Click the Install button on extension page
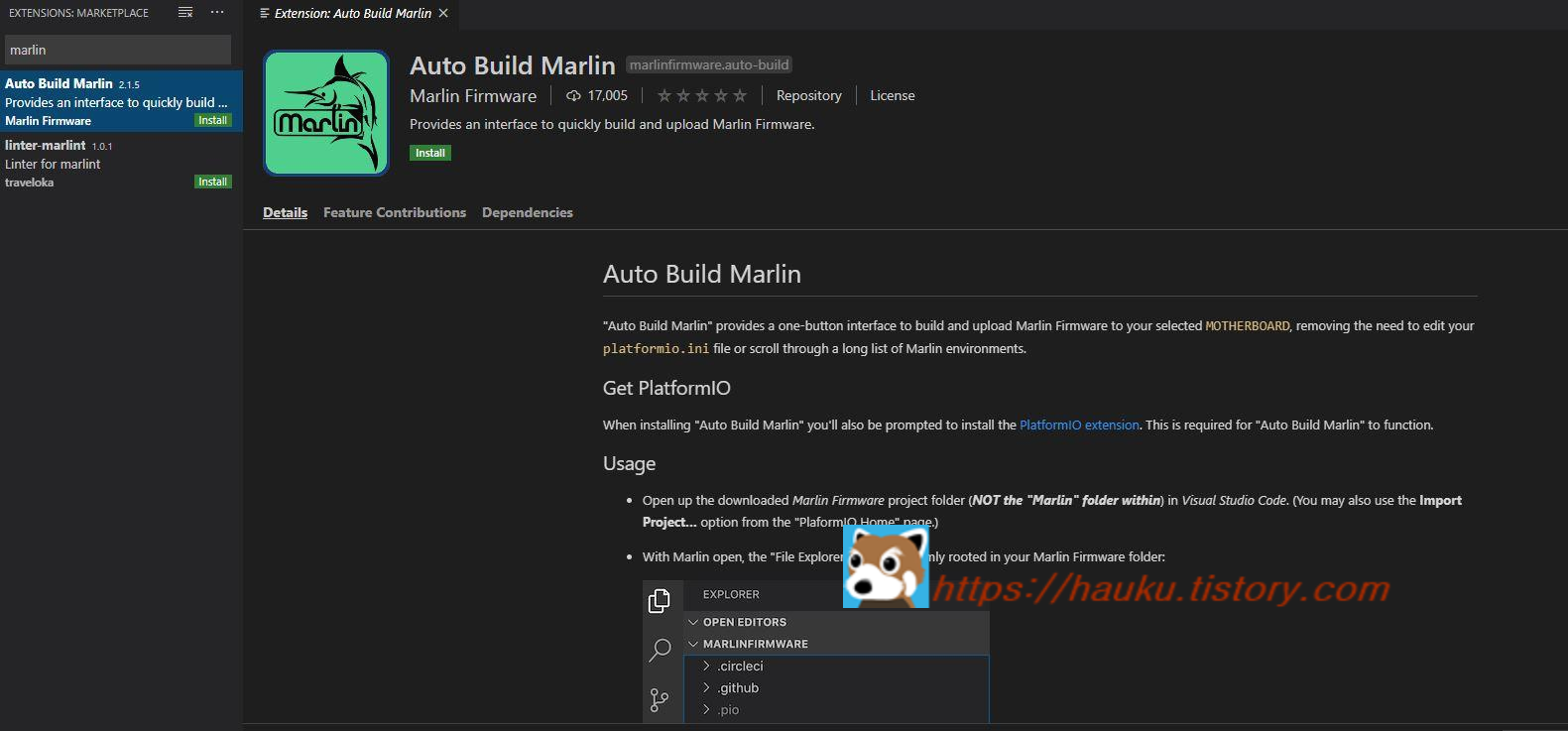 point(430,153)
